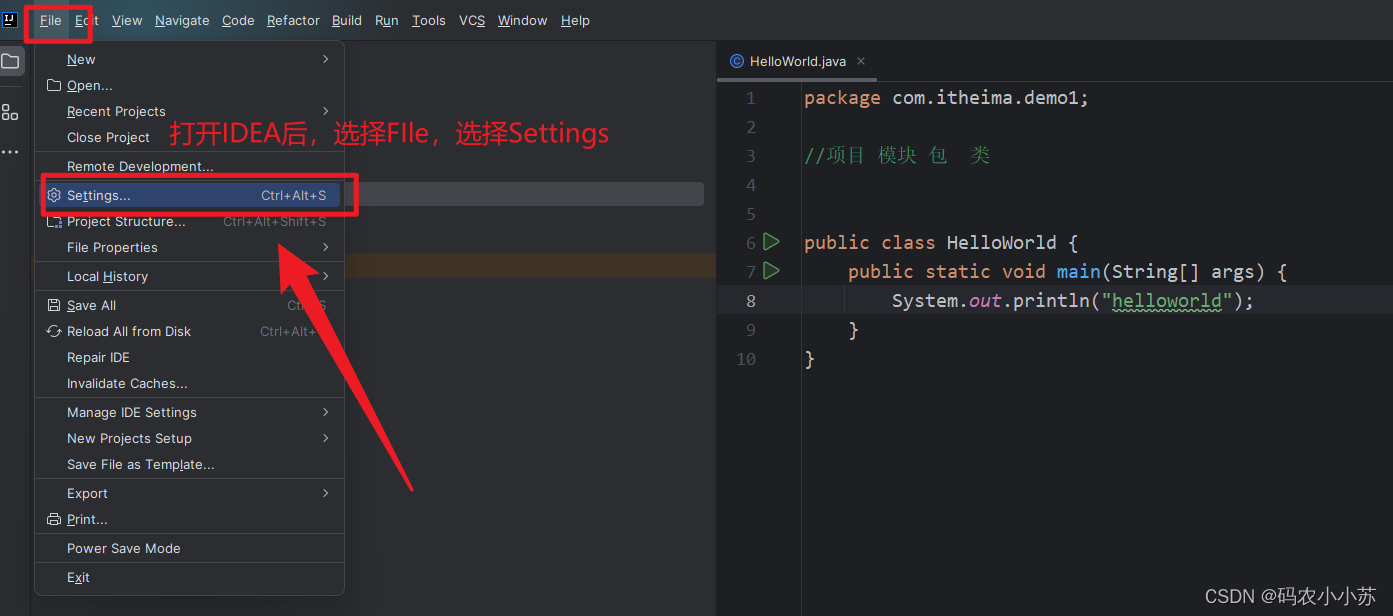Click the run gutter icon beside line 7
The height and width of the screenshot is (616, 1393).
click(770, 271)
